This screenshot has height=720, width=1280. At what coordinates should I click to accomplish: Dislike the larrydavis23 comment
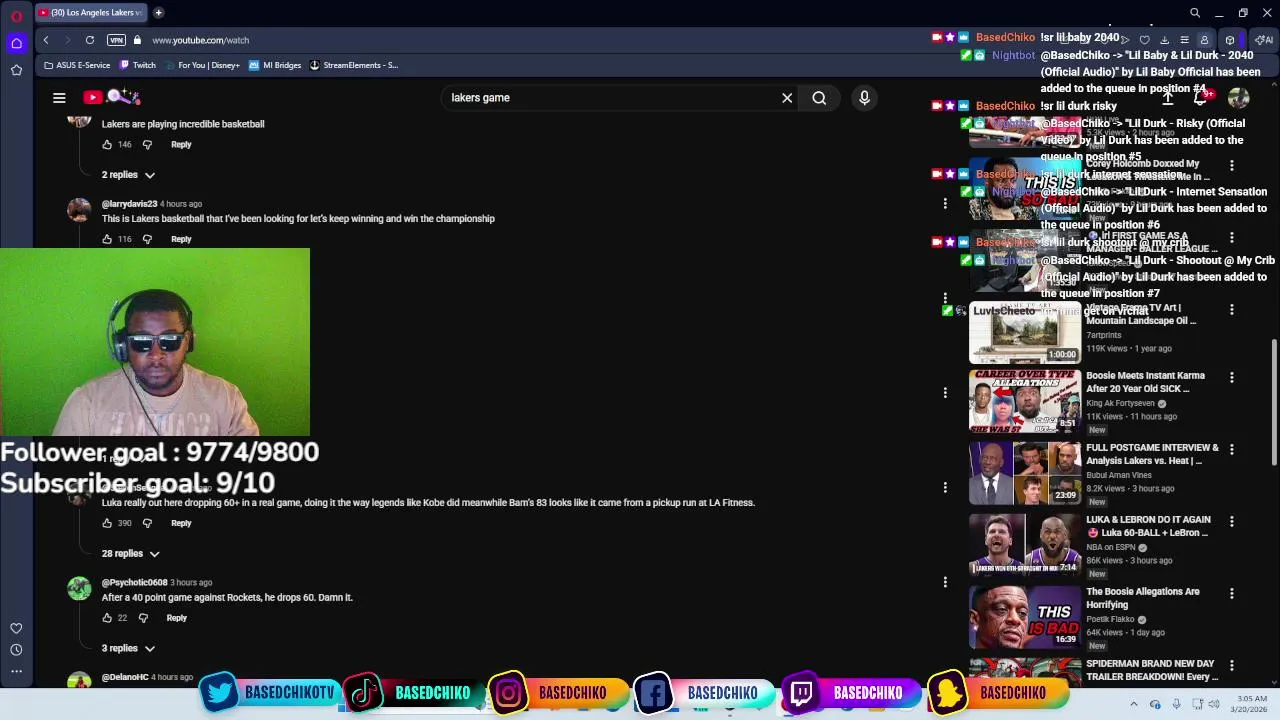point(147,239)
